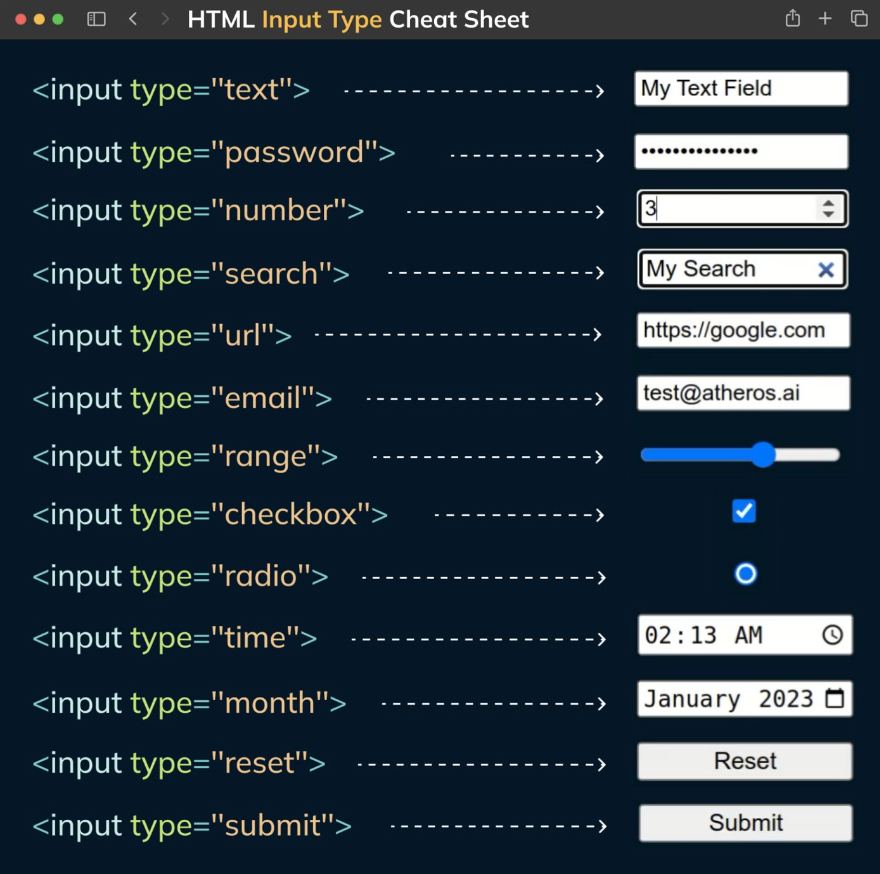Show the tab overview icon
This screenshot has width=880, height=874.
point(858,19)
